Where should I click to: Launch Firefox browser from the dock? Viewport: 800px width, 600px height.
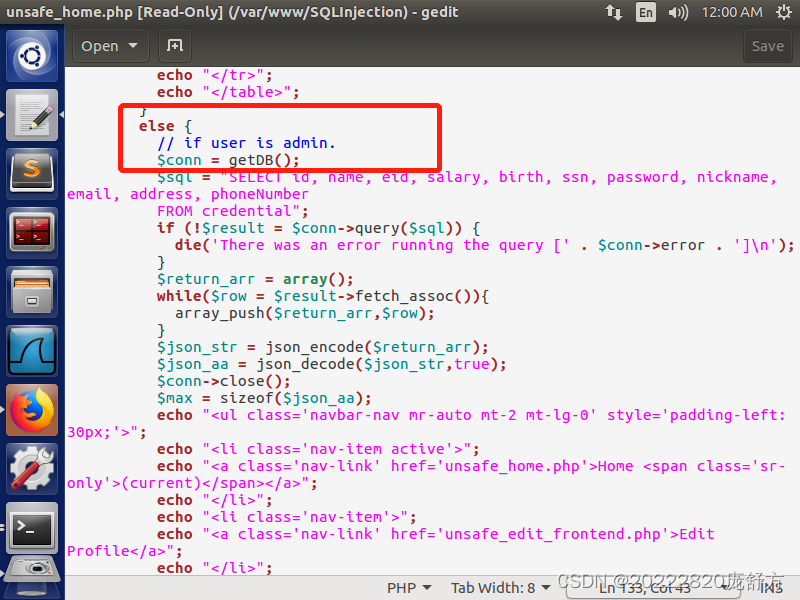coord(32,410)
